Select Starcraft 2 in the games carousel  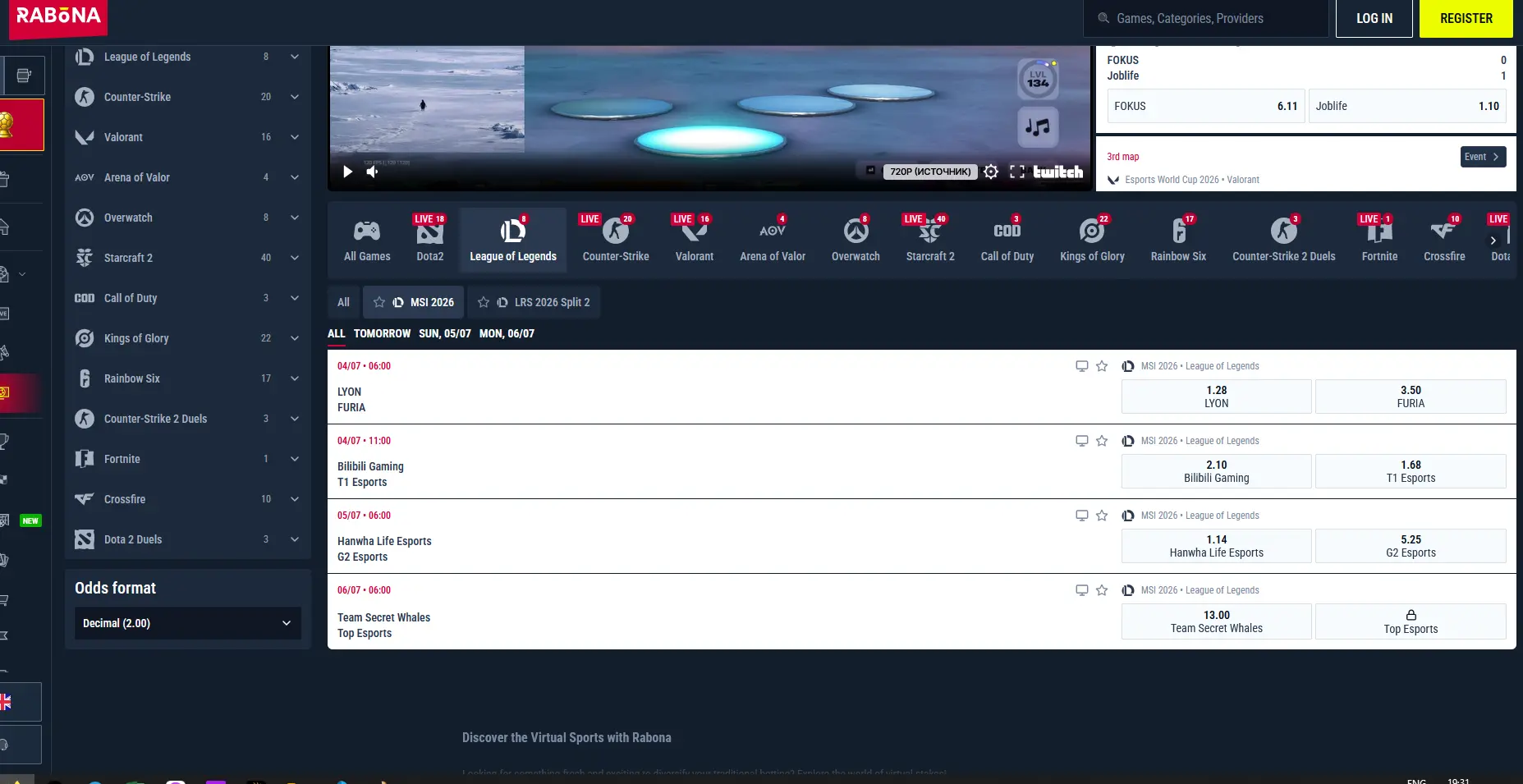point(930,239)
